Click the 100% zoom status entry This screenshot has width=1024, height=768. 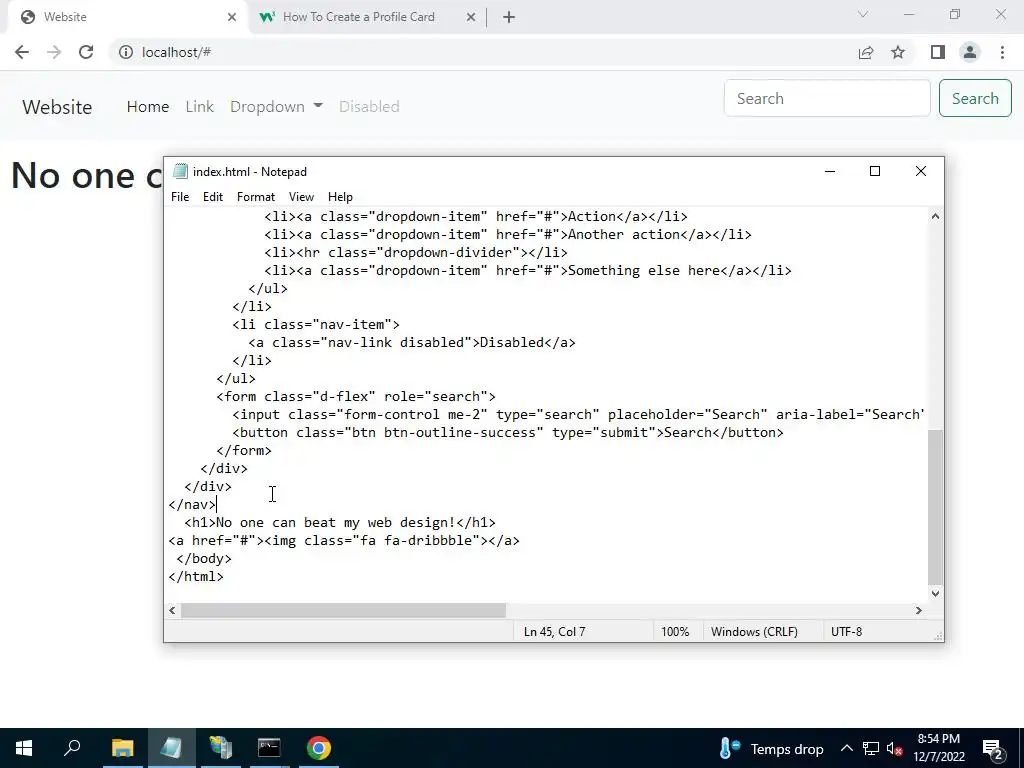click(x=675, y=632)
